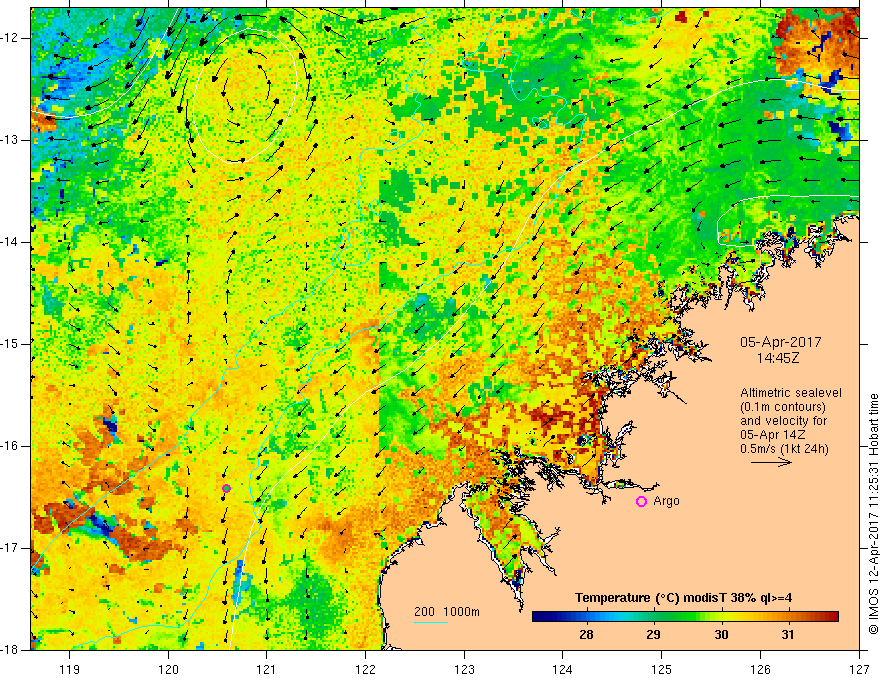The height and width of the screenshot is (680, 880).
Task: Click the '(0.1m contours)' caption line
Action: click(x=783, y=407)
